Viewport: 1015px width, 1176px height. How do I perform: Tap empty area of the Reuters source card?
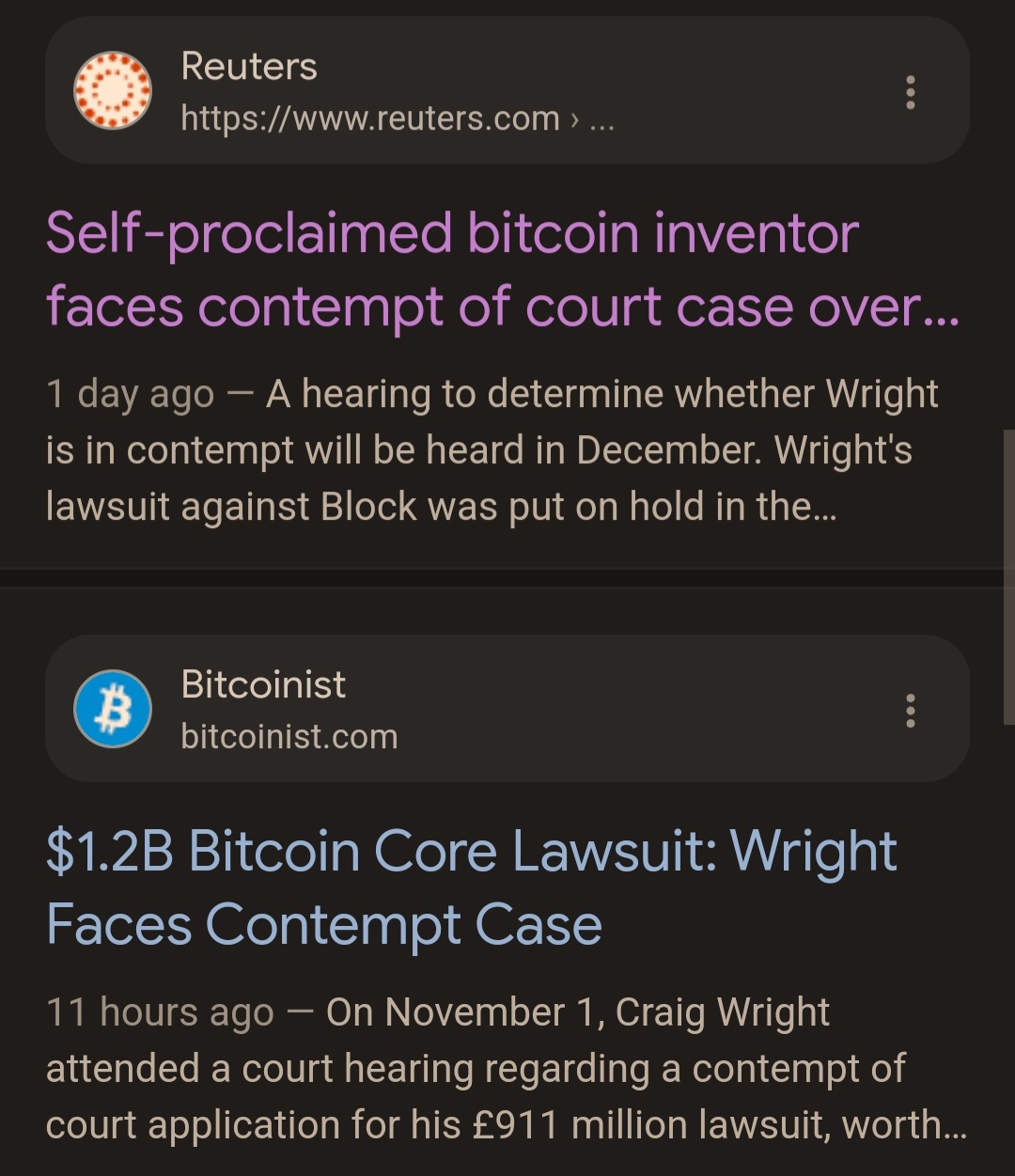(752, 90)
